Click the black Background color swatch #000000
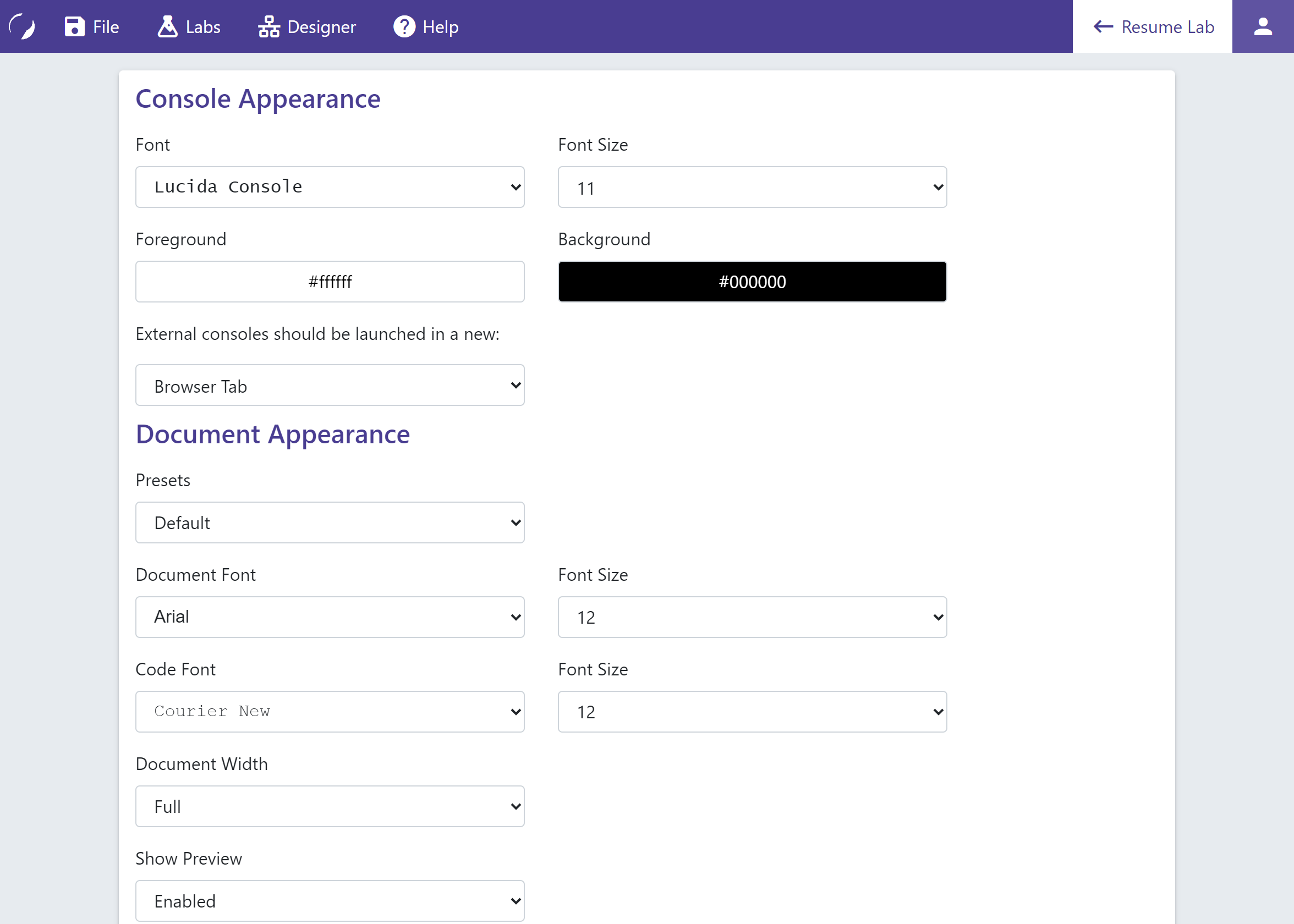Image resolution: width=1294 pixels, height=924 pixels. pyautogui.click(x=752, y=282)
